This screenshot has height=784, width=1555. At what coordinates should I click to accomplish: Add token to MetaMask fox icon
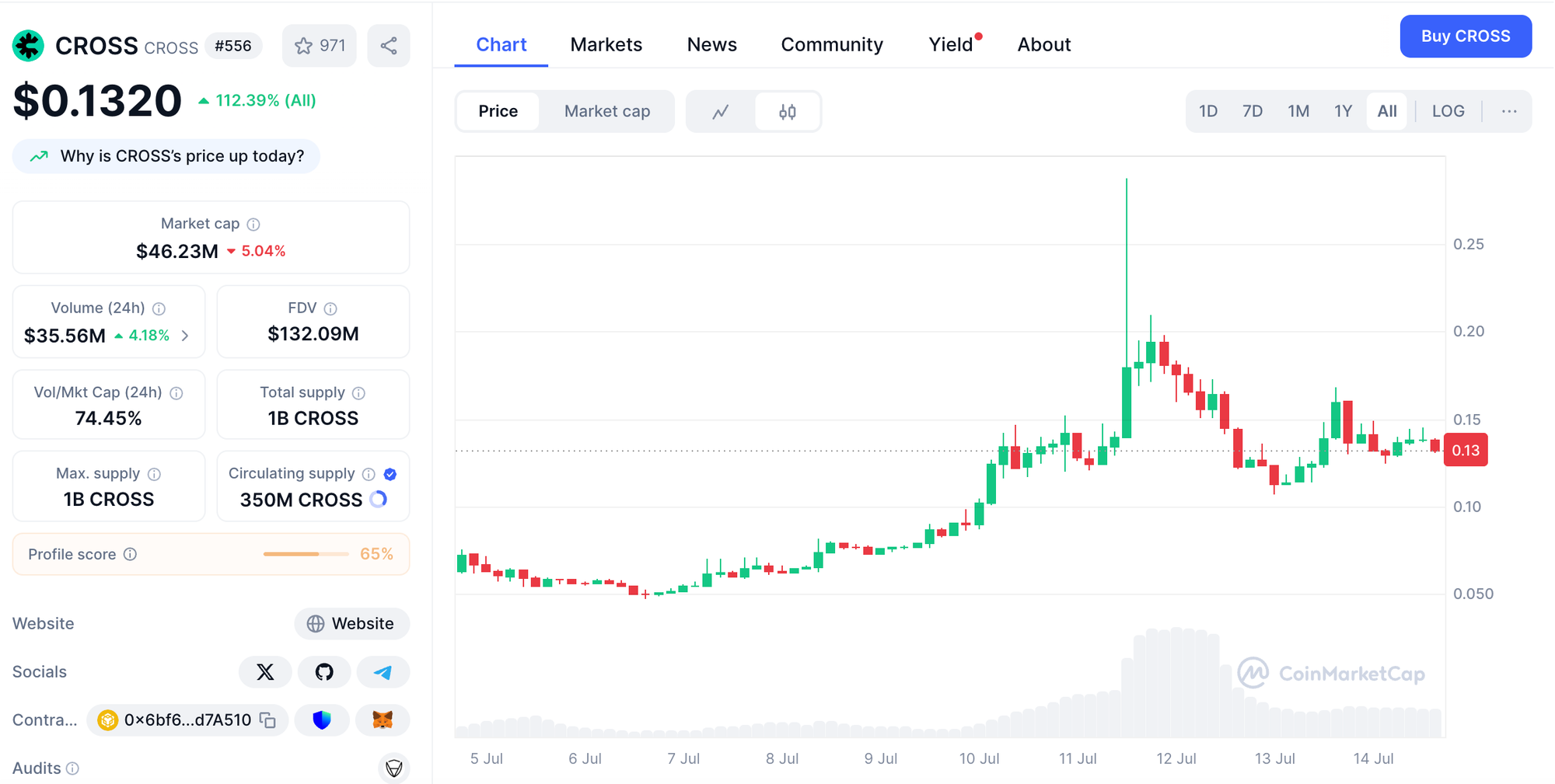point(383,720)
